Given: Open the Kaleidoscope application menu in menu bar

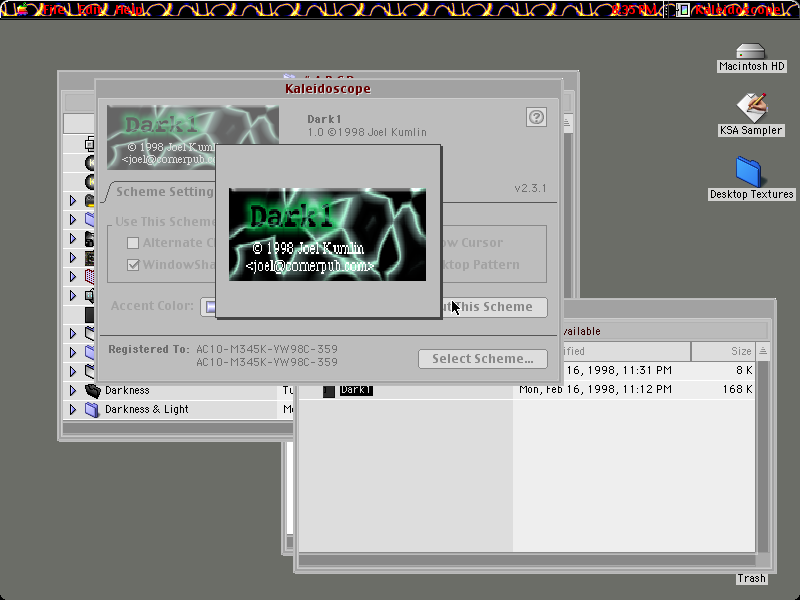Looking at the screenshot, I should click(x=729, y=9).
